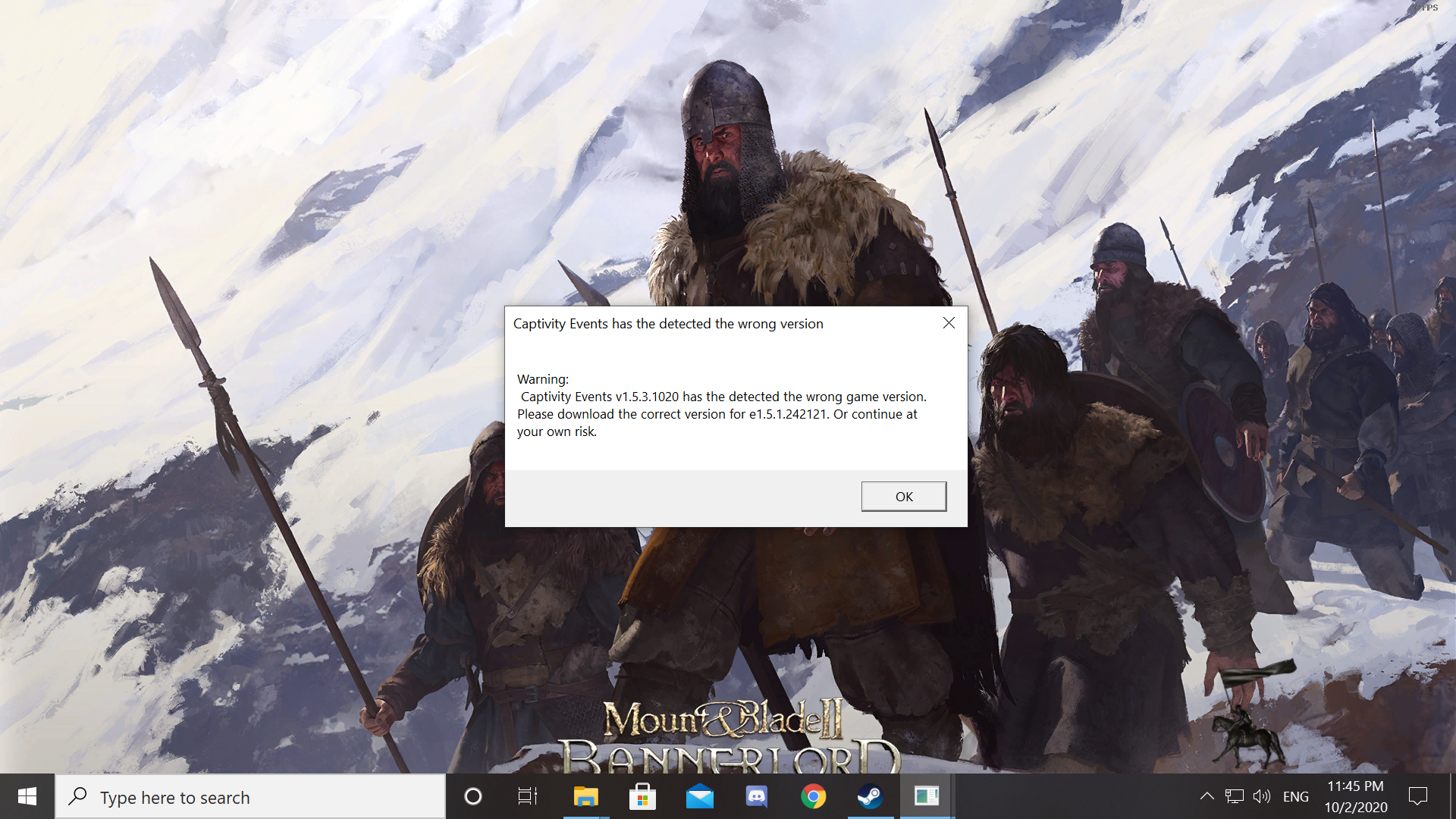This screenshot has width=1456, height=819.
Task: Open the Action Center notifications
Action: click(1418, 796)
